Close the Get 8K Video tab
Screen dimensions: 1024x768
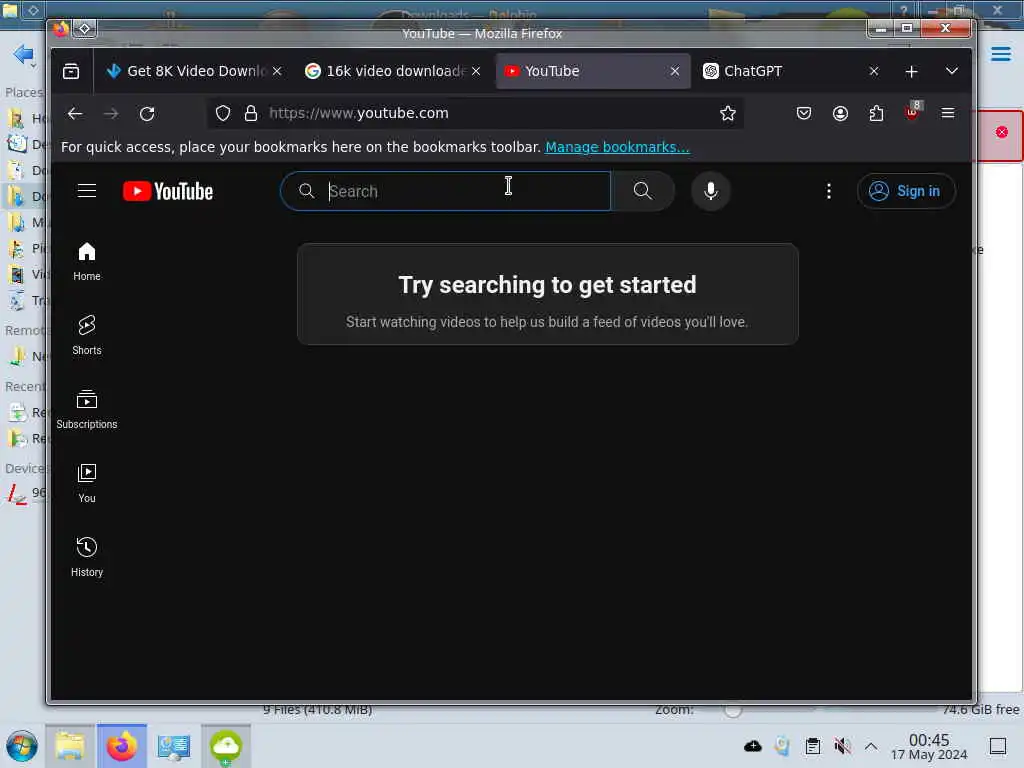point(277,71)
